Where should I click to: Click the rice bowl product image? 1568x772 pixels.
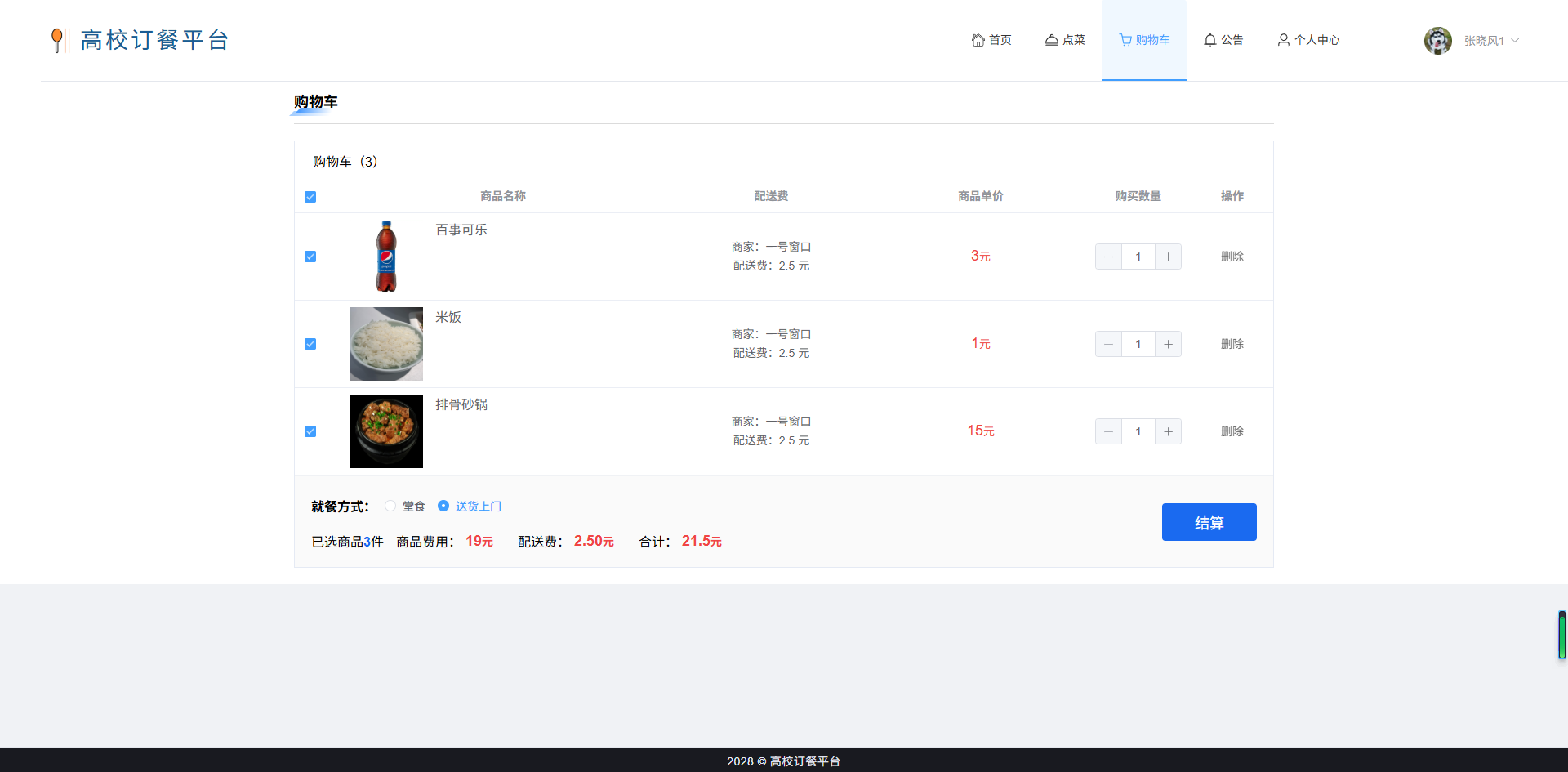pyautogui.click(x=386, y=344)
